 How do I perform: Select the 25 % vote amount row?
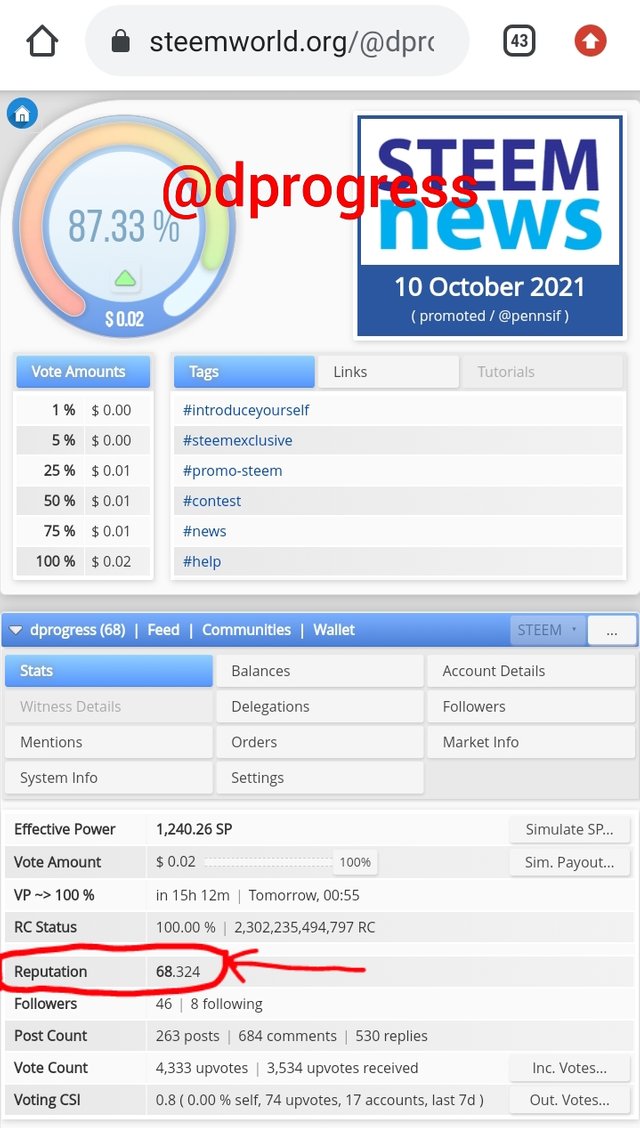click(x=83, y=470)
